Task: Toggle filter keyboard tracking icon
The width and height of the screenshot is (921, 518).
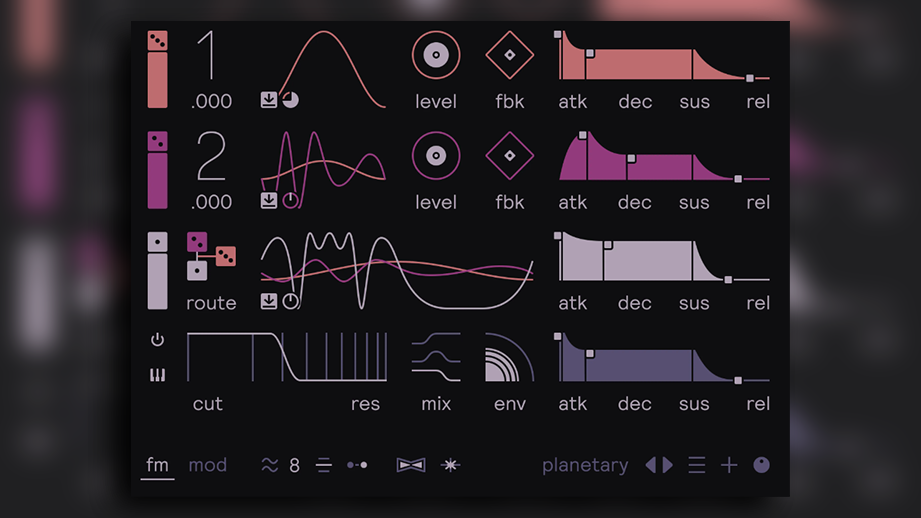Action: 157,375
